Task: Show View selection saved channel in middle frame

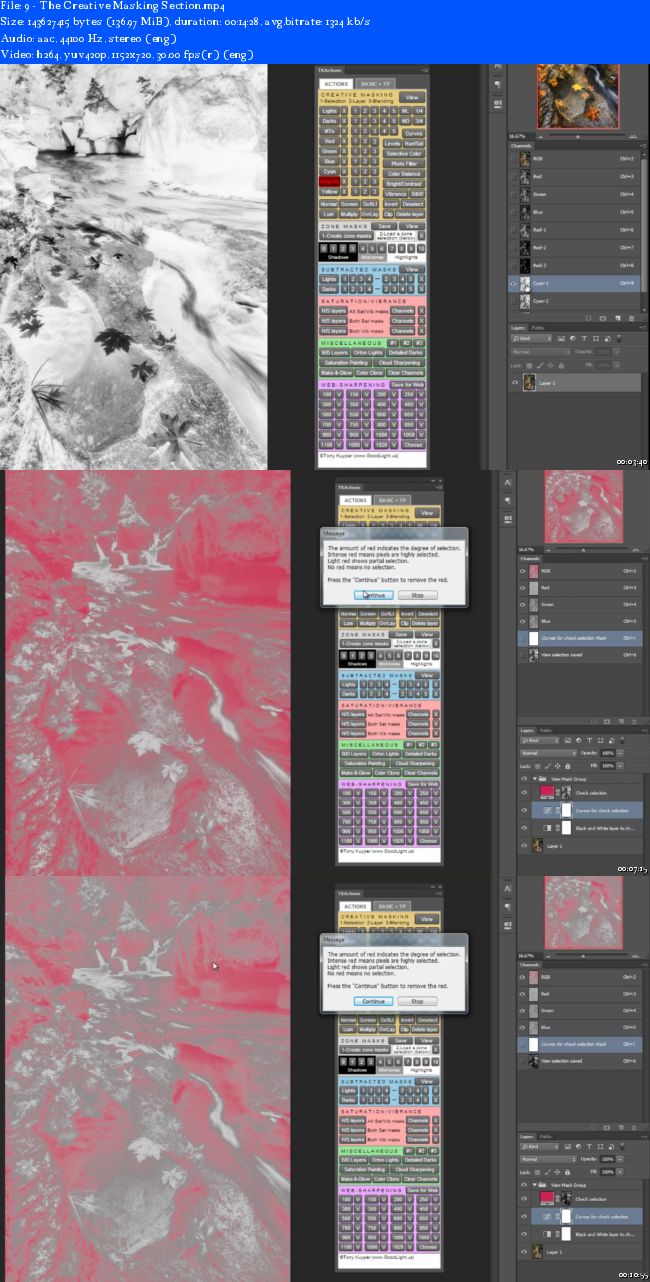Action: (522, 655)
